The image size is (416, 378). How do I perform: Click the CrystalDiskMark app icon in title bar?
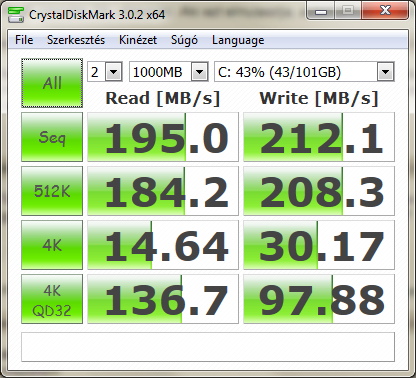[16, 14]
